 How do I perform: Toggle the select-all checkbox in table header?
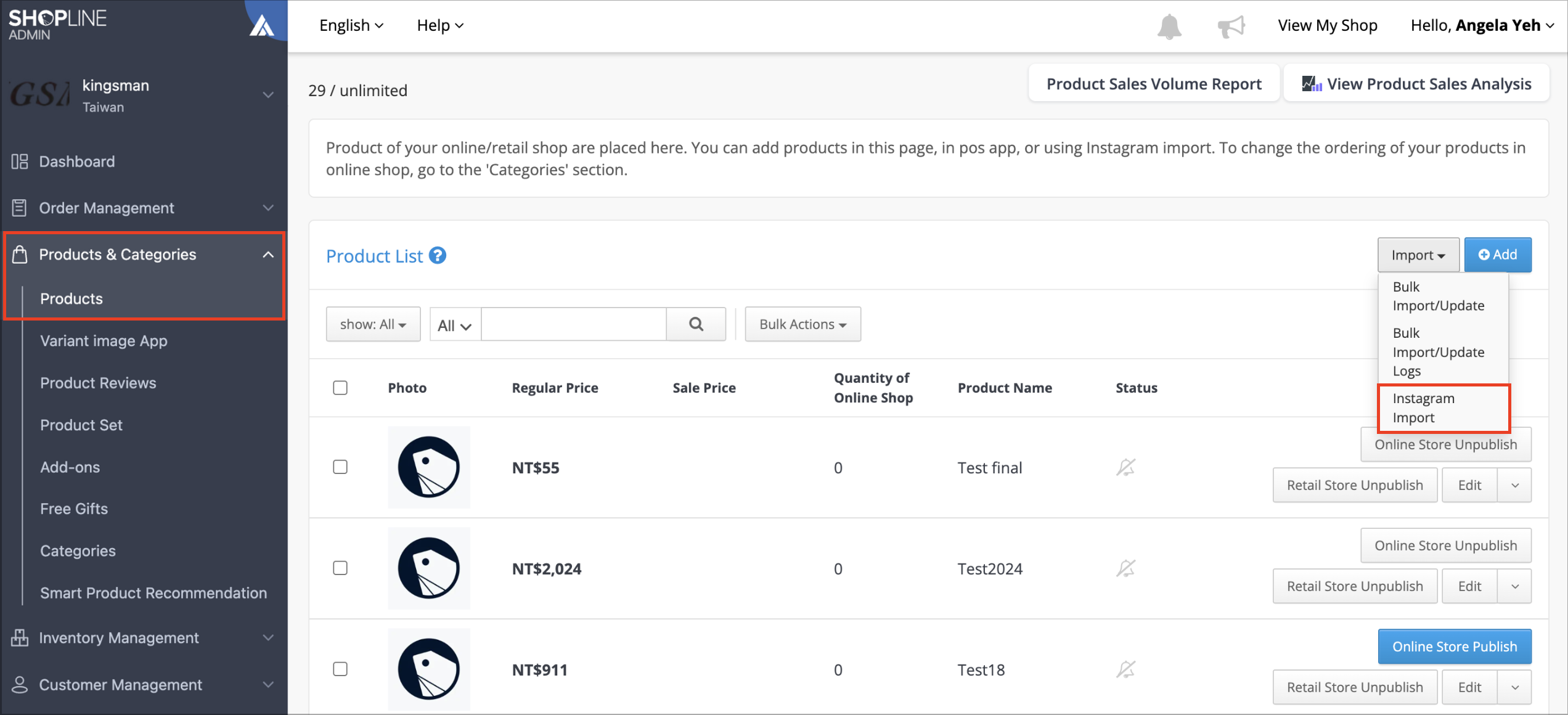coord(340,388)
